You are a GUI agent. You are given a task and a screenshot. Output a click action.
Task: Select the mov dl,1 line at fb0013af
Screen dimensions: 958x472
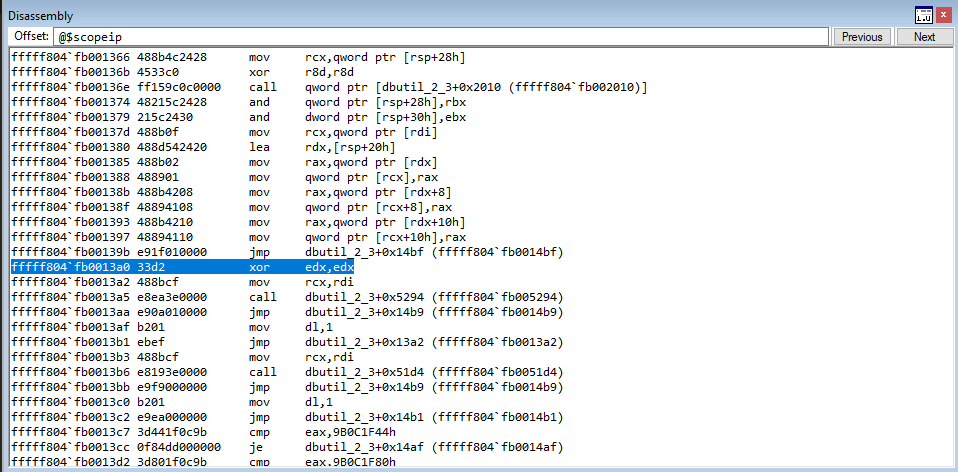(x=171, y=327)
